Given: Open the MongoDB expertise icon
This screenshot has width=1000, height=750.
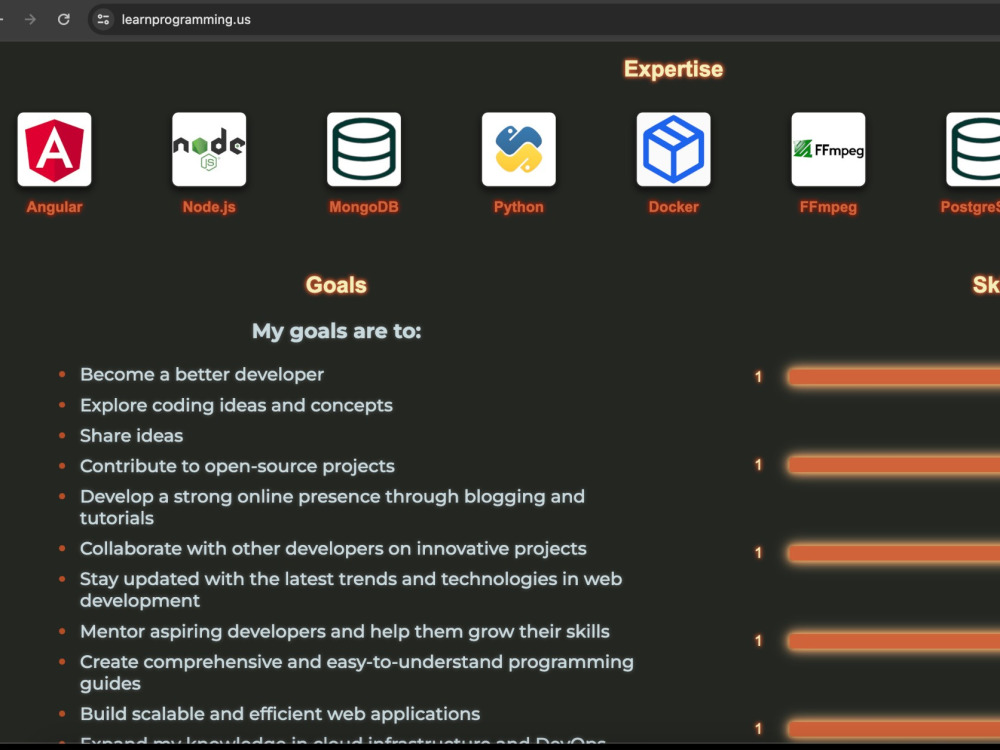Looking at the screenshot, I should [x=364, y=148].
